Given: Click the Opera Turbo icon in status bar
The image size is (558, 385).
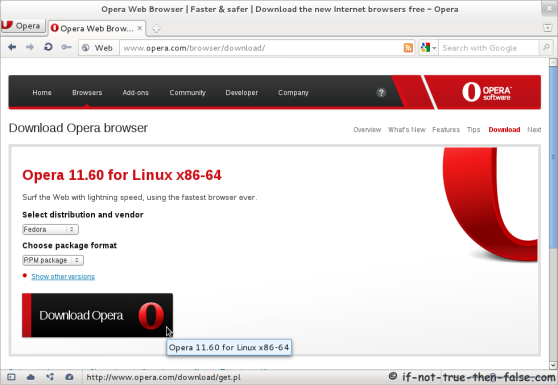Looking at the screenshot, I should pos(69,377).
